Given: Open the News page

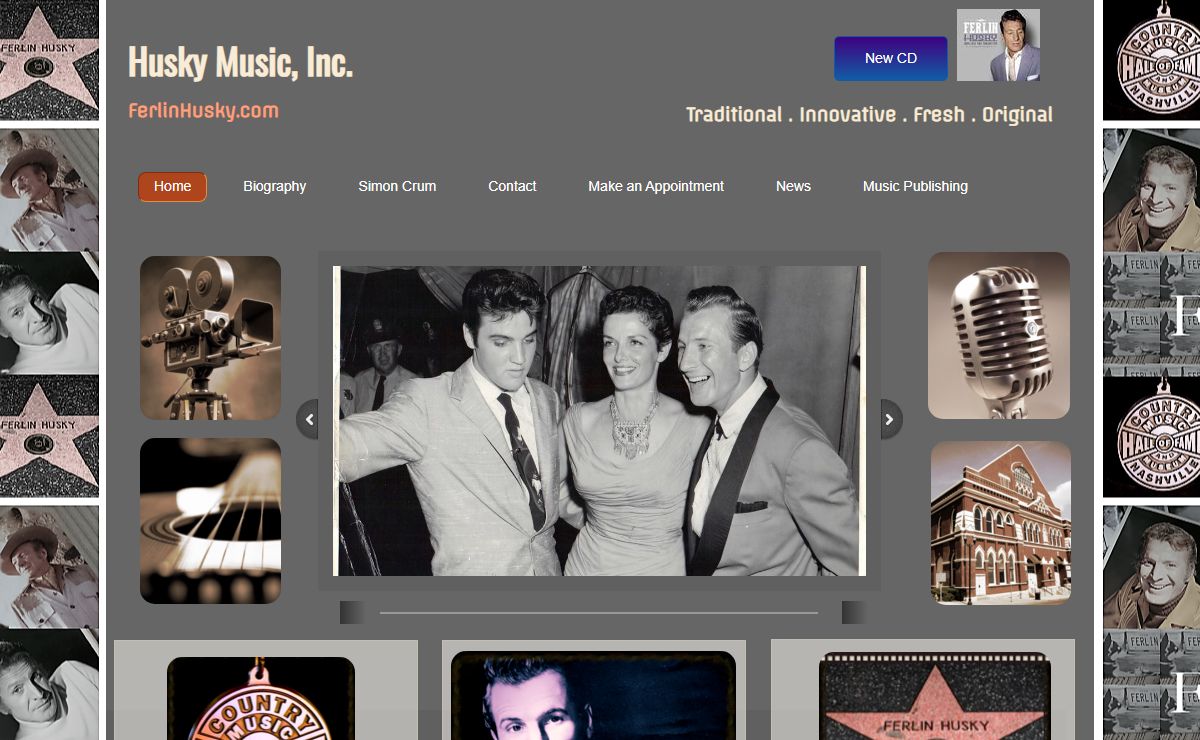Looking at the screenshot, I should coord(793,186).
